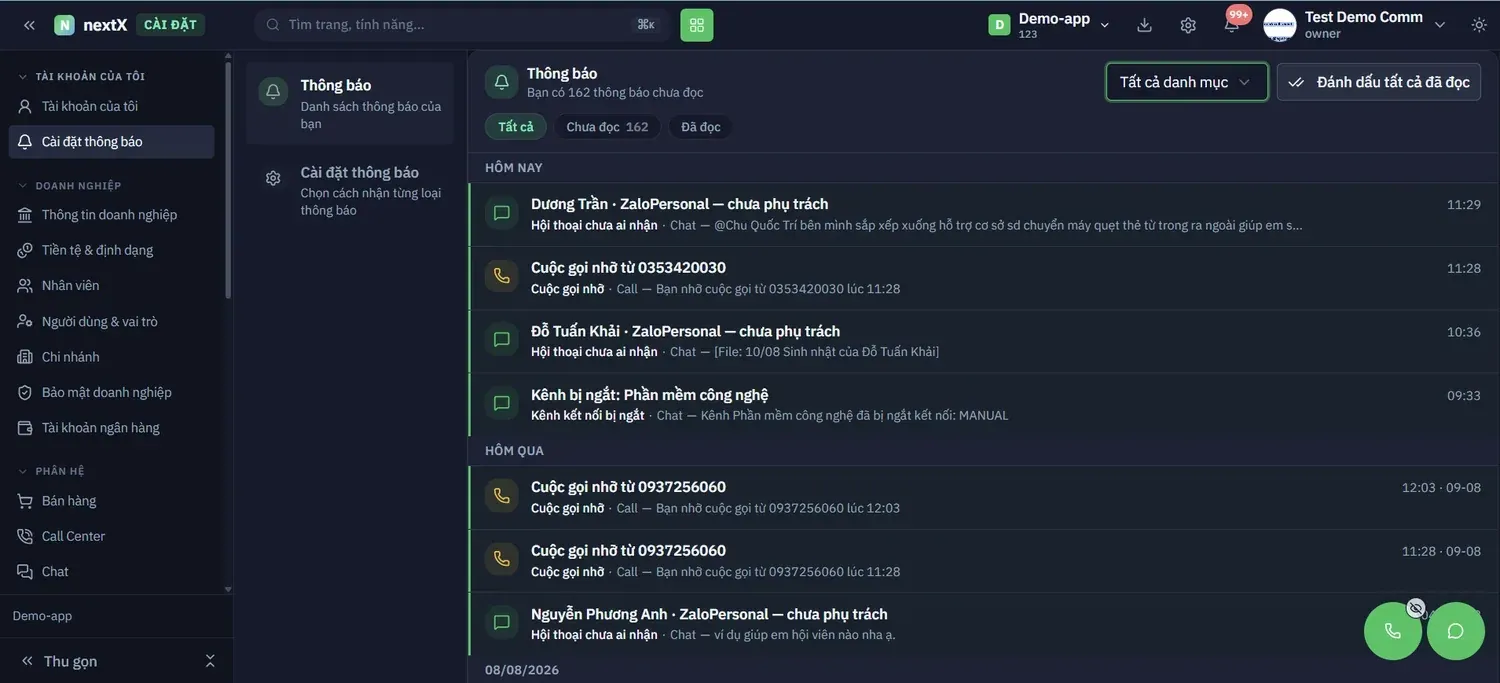Open the bell icon with the 99+ badge
Screen dimensions: 1500x683
pyautogui.click(x=1232, y=24)
